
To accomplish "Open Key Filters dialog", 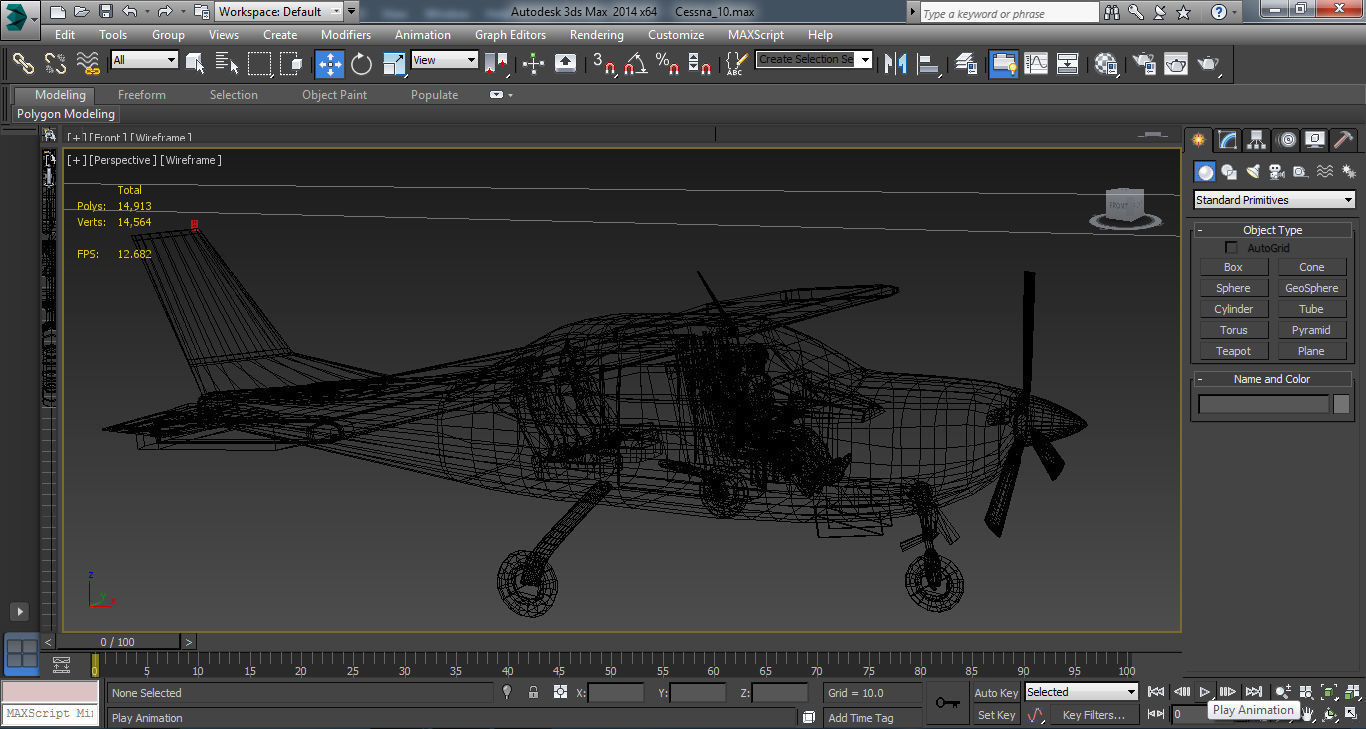I will pyautogui.click(x=1093, y=715).
